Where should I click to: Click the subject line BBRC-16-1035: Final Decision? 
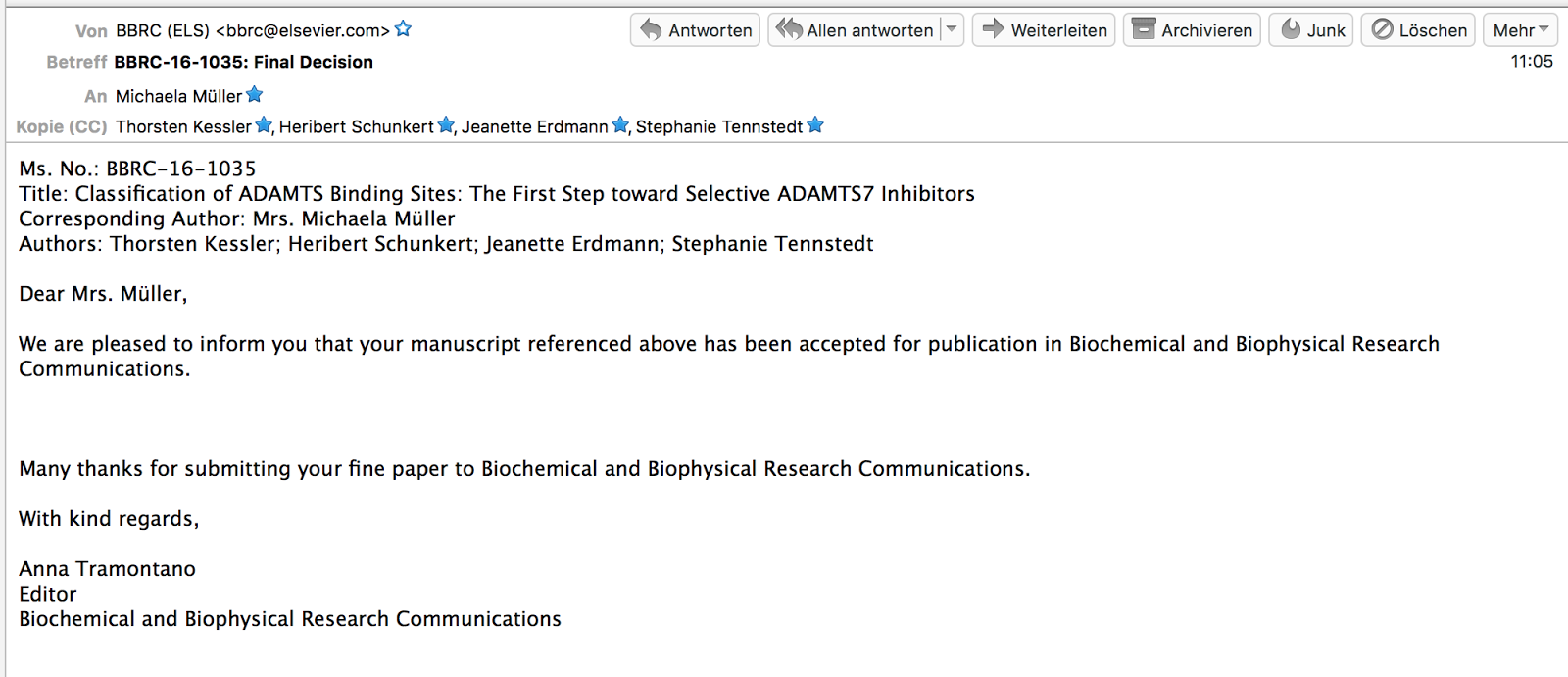[243, 62]
